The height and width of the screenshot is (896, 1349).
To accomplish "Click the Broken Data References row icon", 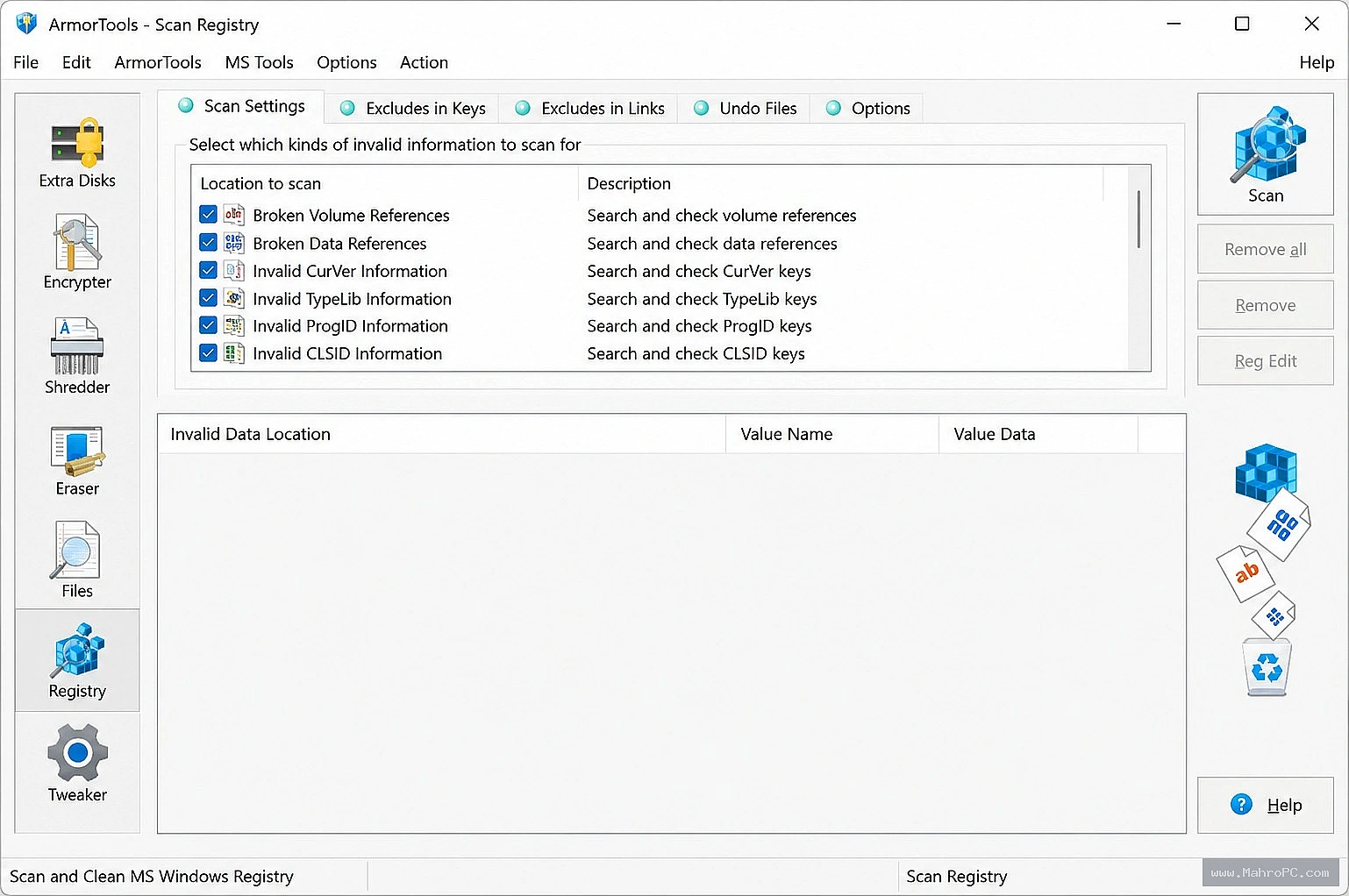I will tap(234, 243).
